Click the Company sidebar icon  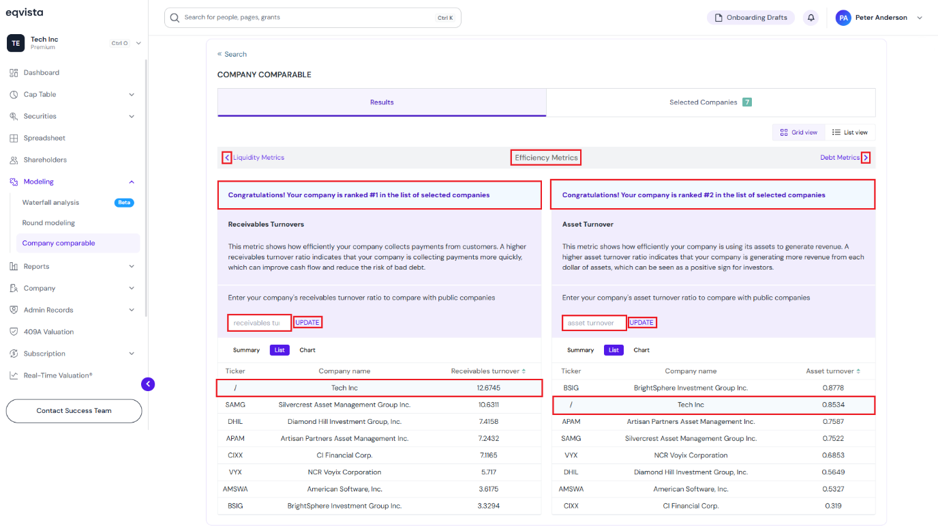pyautogui.click(x=14, y=288)
